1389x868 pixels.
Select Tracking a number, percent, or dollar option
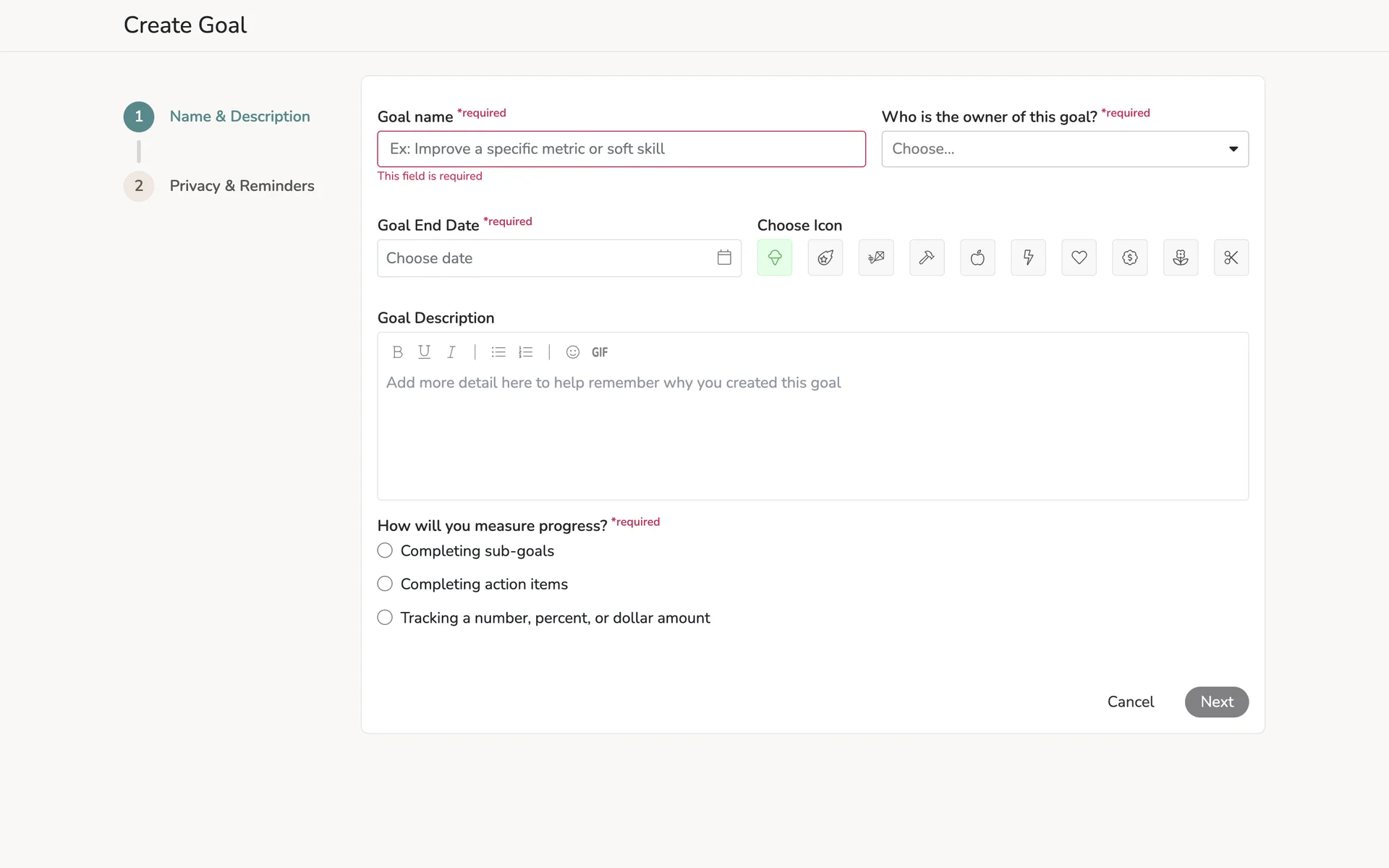tap(385, 618)
